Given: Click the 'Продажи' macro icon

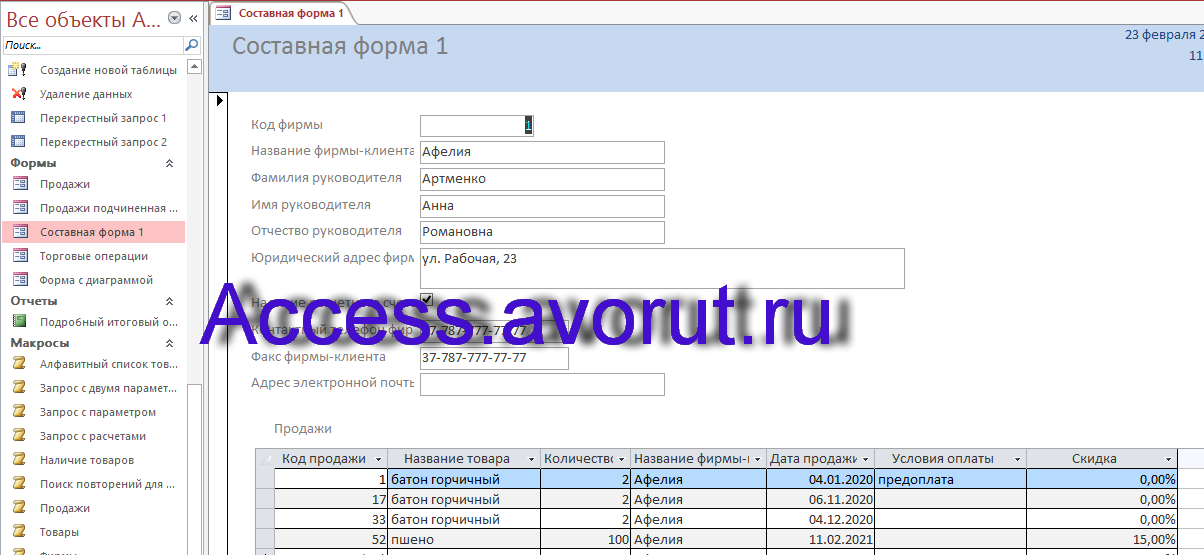Looking at the screenshot, I should (19, 508).
